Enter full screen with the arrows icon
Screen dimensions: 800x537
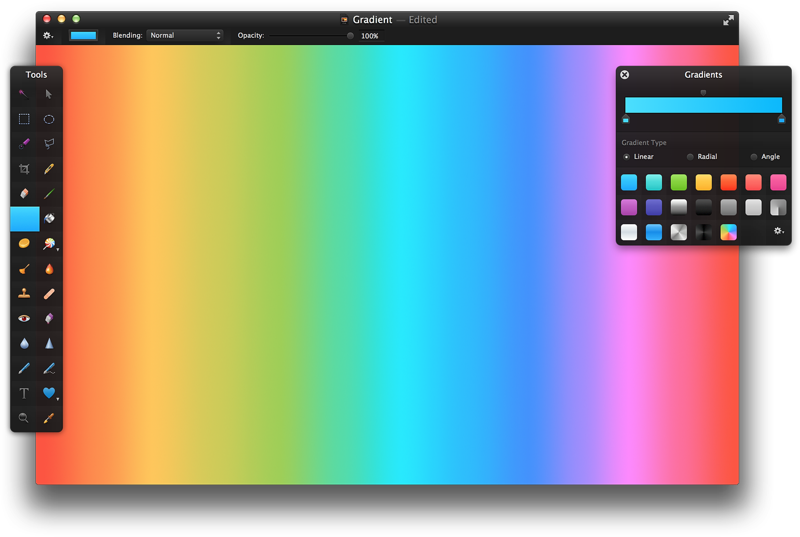click(728, 20)
